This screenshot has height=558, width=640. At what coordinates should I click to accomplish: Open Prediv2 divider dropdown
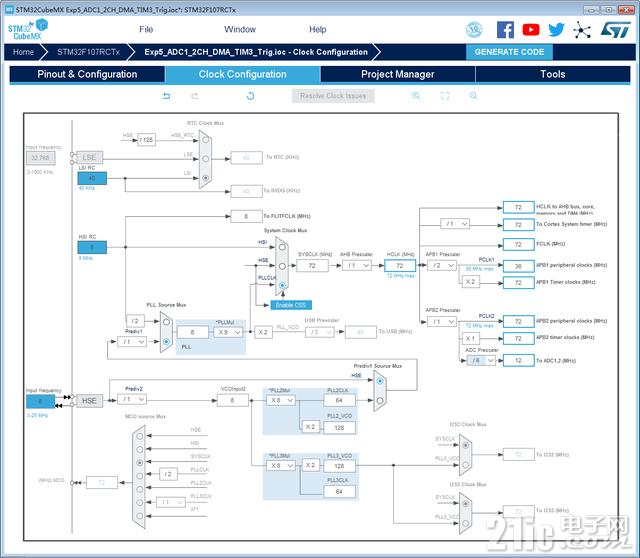pyautogui.click(x=132, y=399)
